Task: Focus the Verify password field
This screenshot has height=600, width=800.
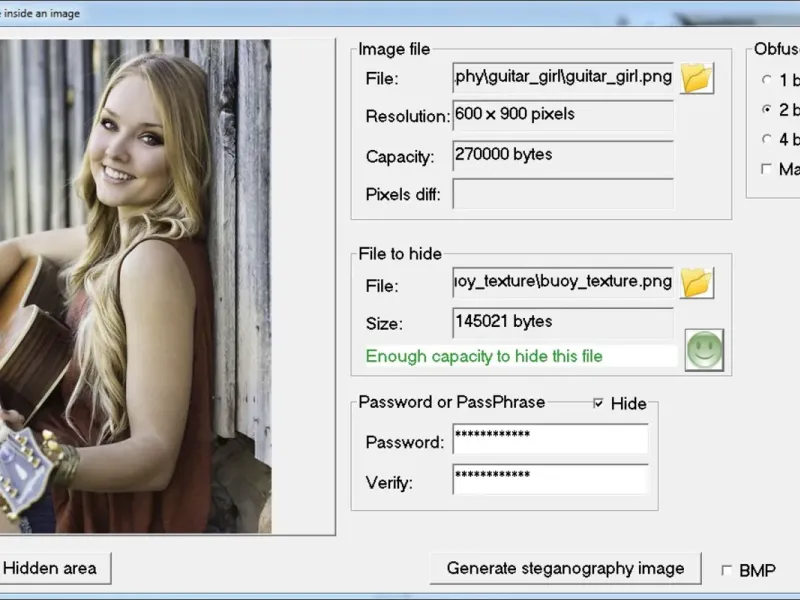Action: 550,479
